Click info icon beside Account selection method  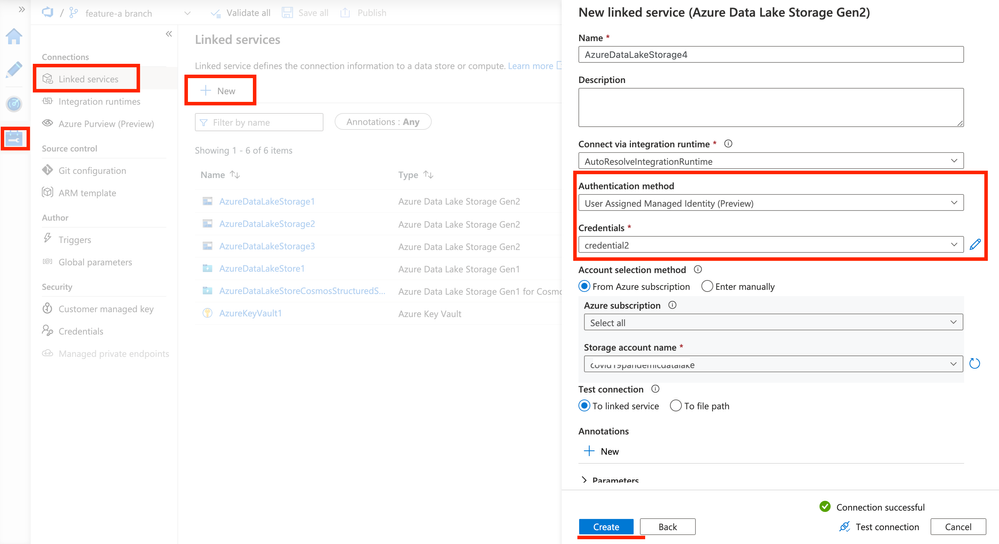tap(698, 269)
